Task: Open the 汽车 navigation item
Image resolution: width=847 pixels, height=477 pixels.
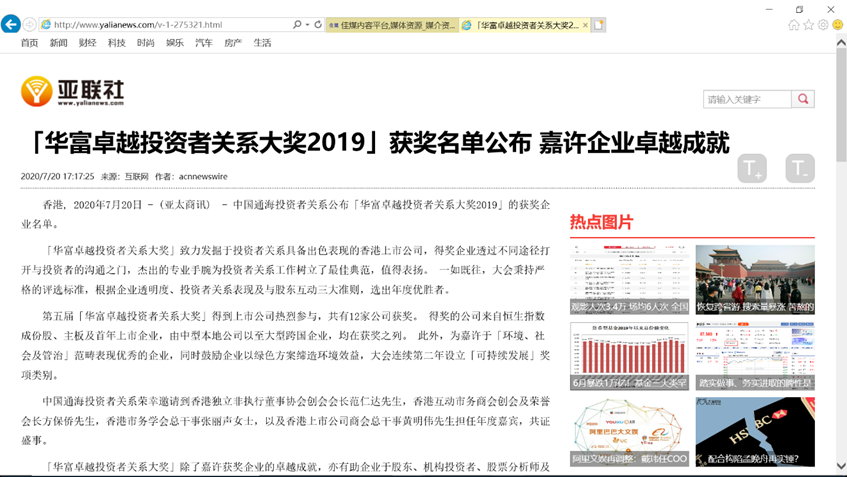Action: [204, 43]
